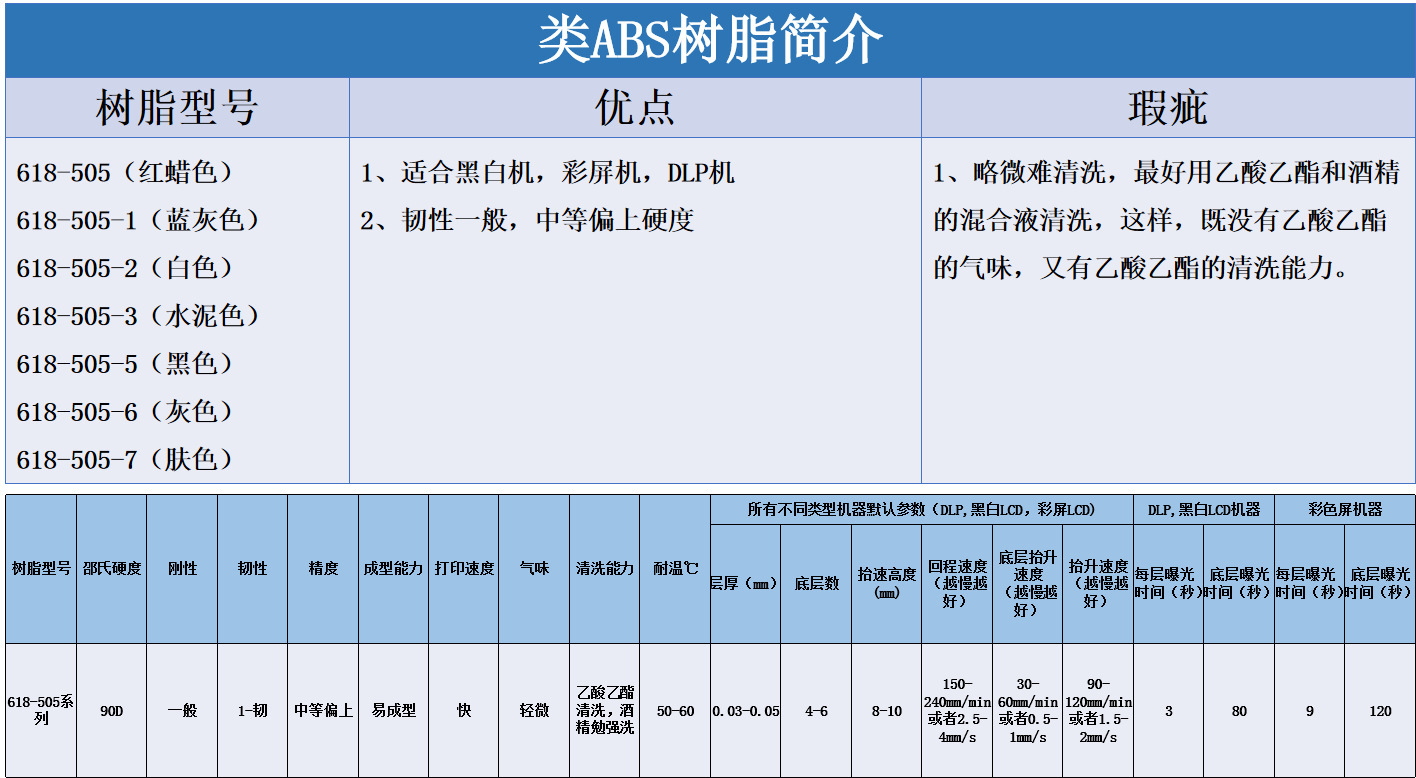The height and width of the screenshot is (778, 1416).
Task: Click the 50-60 temperature value
Action: (675, 711)
